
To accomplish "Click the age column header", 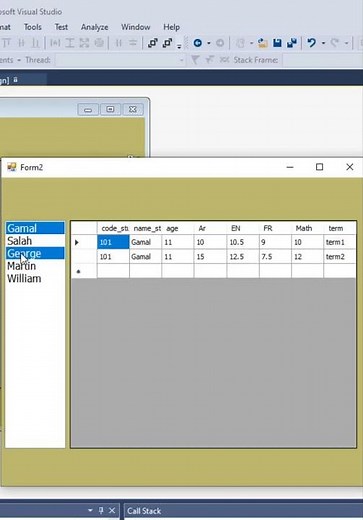I will pos(178,228).
